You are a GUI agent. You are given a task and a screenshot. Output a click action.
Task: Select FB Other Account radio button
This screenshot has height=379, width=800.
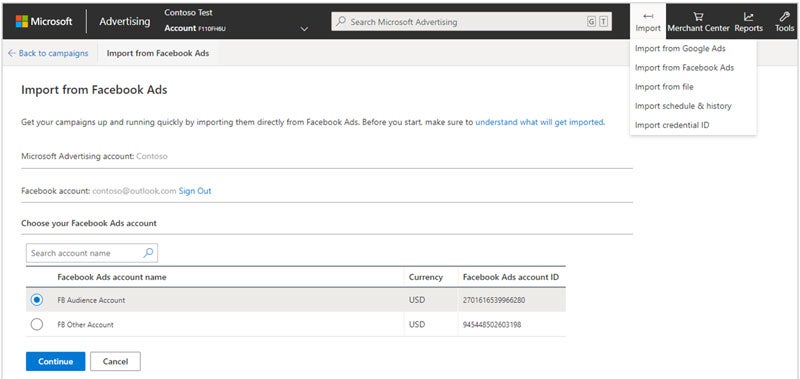tap(37, 324)
